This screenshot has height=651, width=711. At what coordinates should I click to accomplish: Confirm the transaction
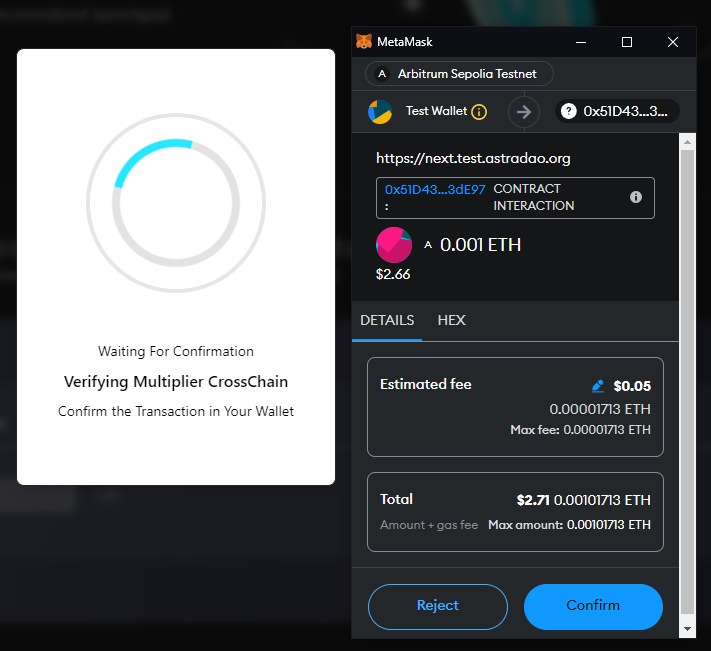point(593,607)
